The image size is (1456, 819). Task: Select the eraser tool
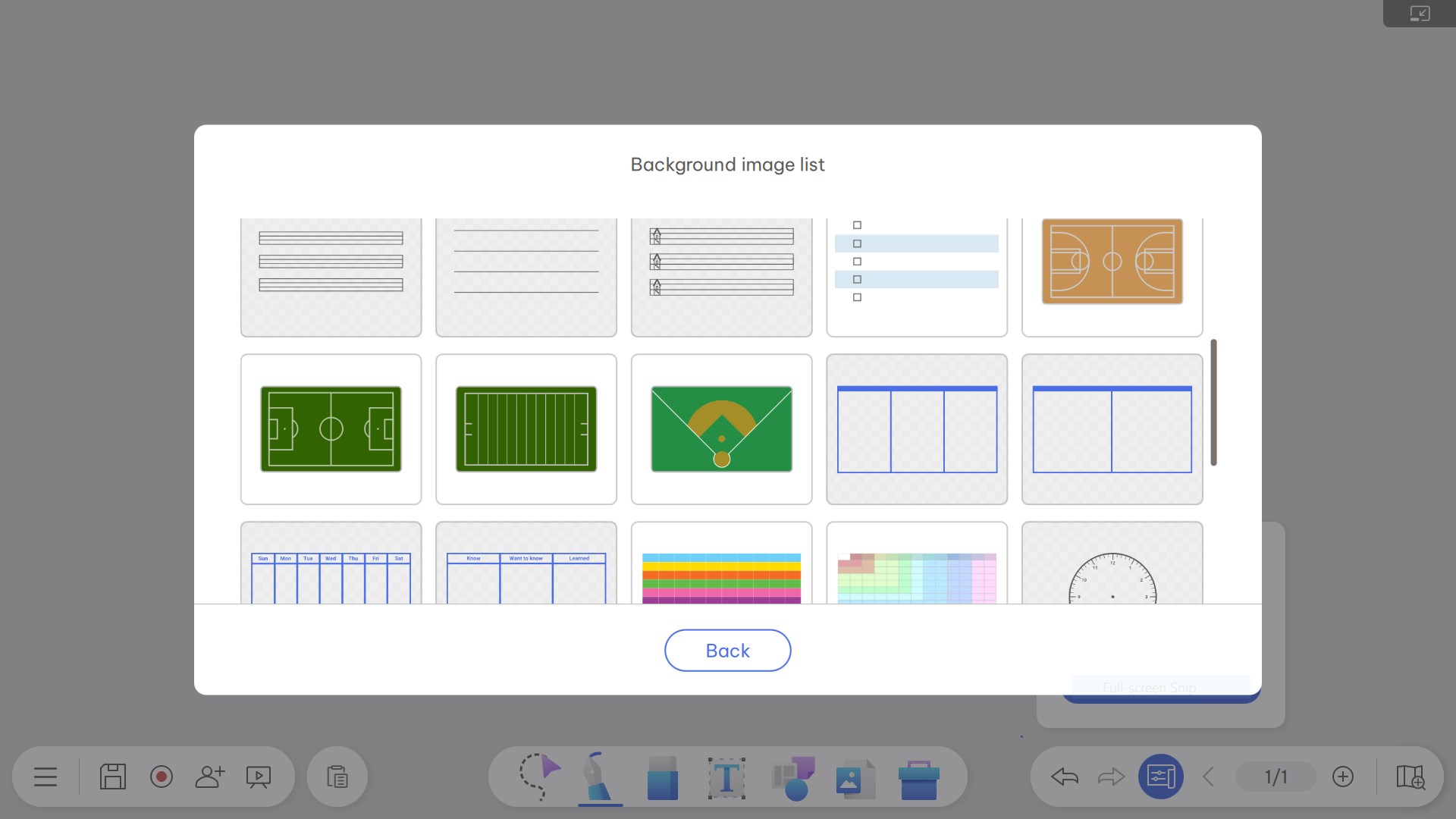662,777
